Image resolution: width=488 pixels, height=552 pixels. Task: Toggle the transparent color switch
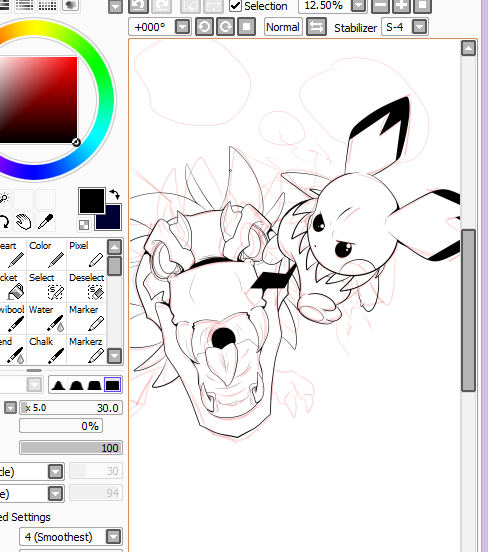[x=84, y=225]
